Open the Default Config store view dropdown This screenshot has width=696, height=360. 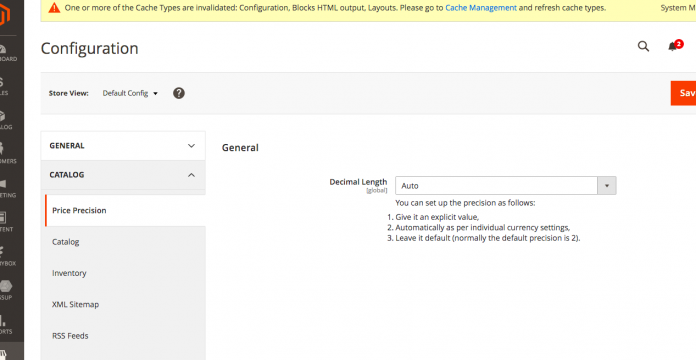130,93
